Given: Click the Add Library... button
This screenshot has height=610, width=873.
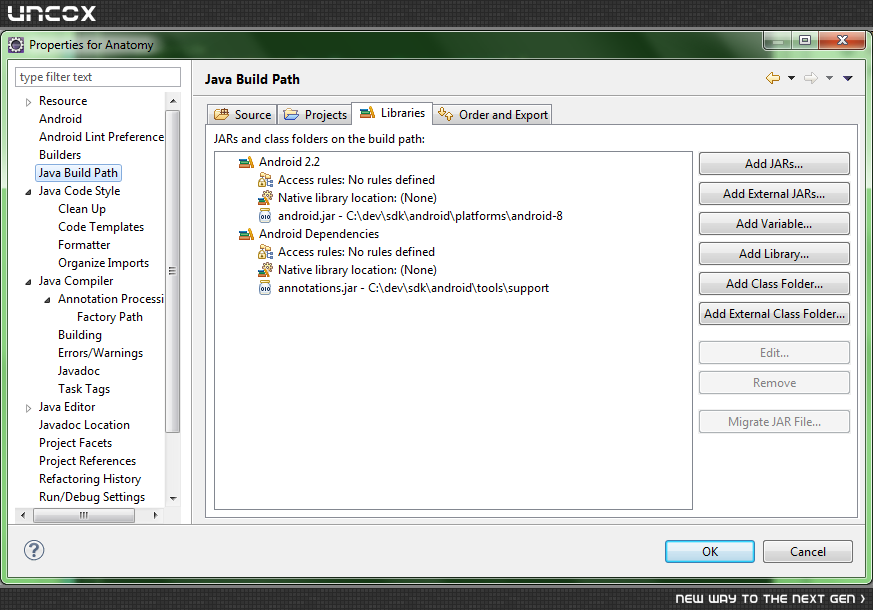Looking at the screenshot, I should click(774, 254).
